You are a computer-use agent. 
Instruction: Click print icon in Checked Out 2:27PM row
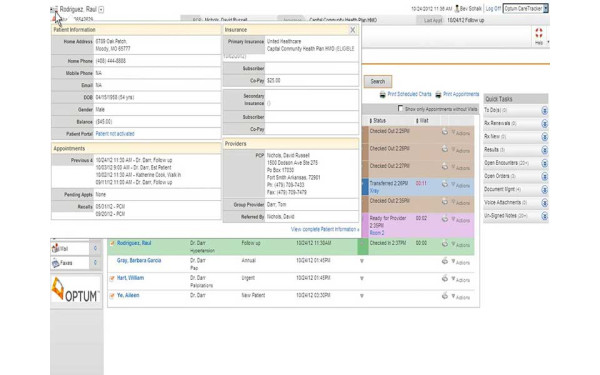pos(445,166)
